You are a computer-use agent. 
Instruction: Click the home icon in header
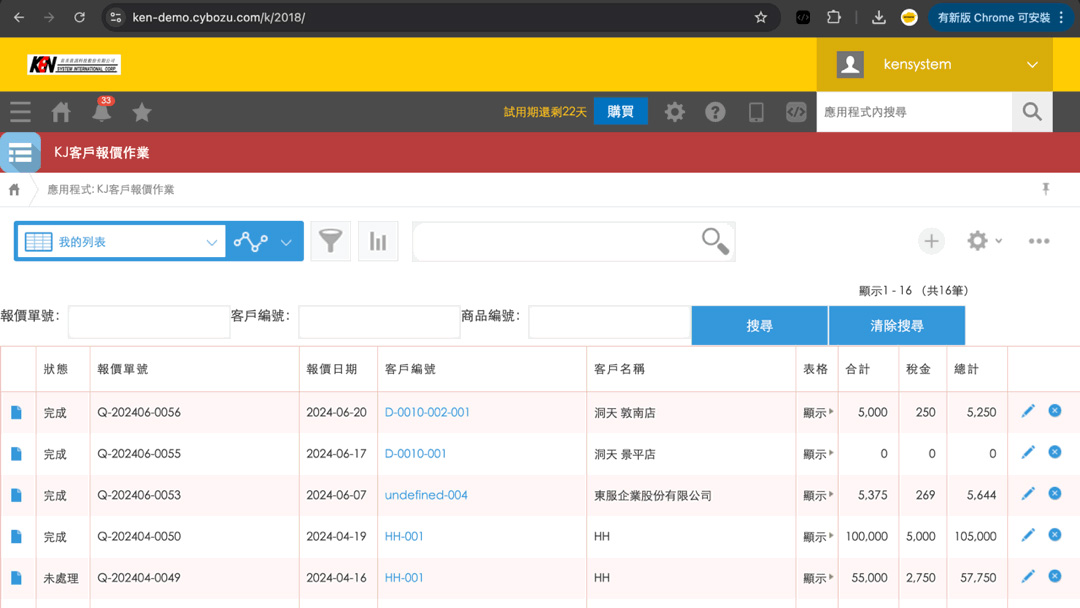click(x=61, y=112)
